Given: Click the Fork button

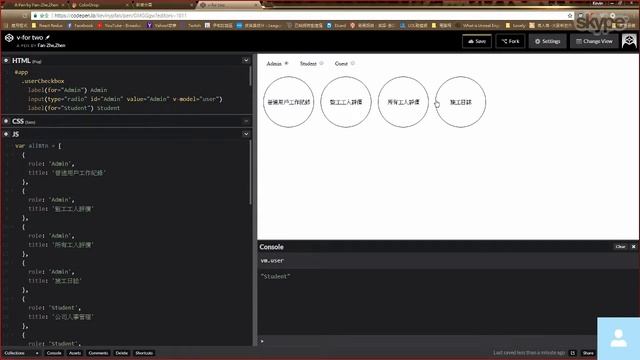Looking at the screenshot, I should tap(510, 41).
